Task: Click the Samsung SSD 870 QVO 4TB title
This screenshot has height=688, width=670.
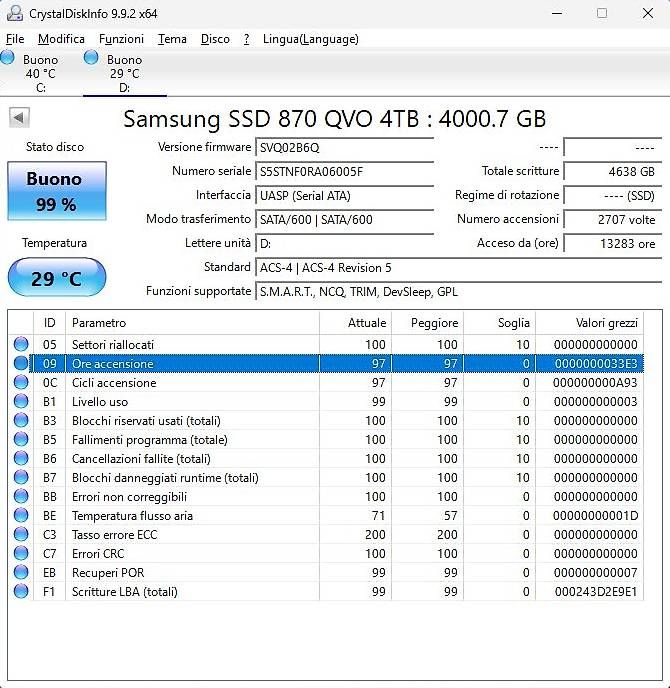Action: point(334,118)
